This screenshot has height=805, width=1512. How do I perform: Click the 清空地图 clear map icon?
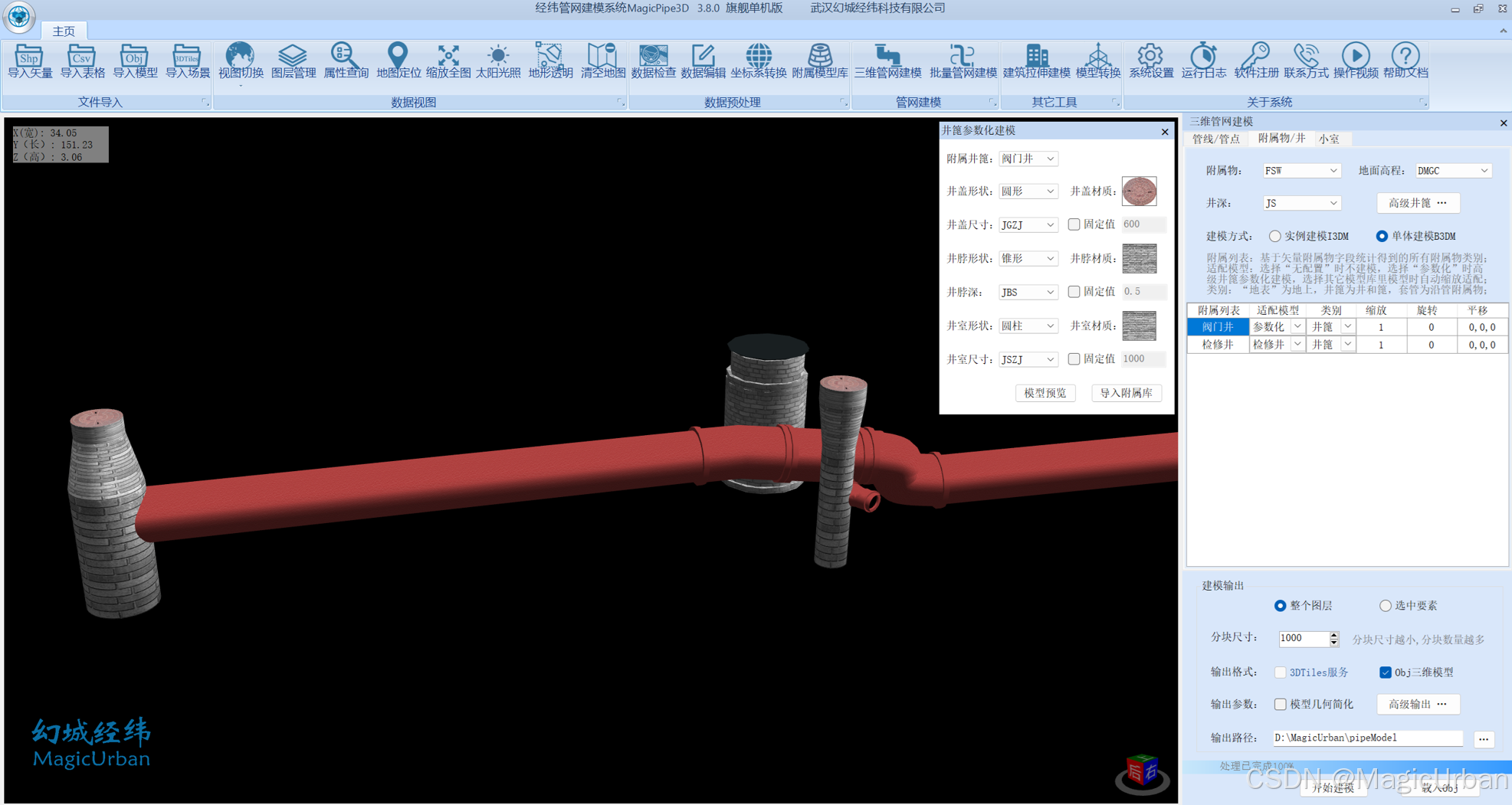click(603, 61)
